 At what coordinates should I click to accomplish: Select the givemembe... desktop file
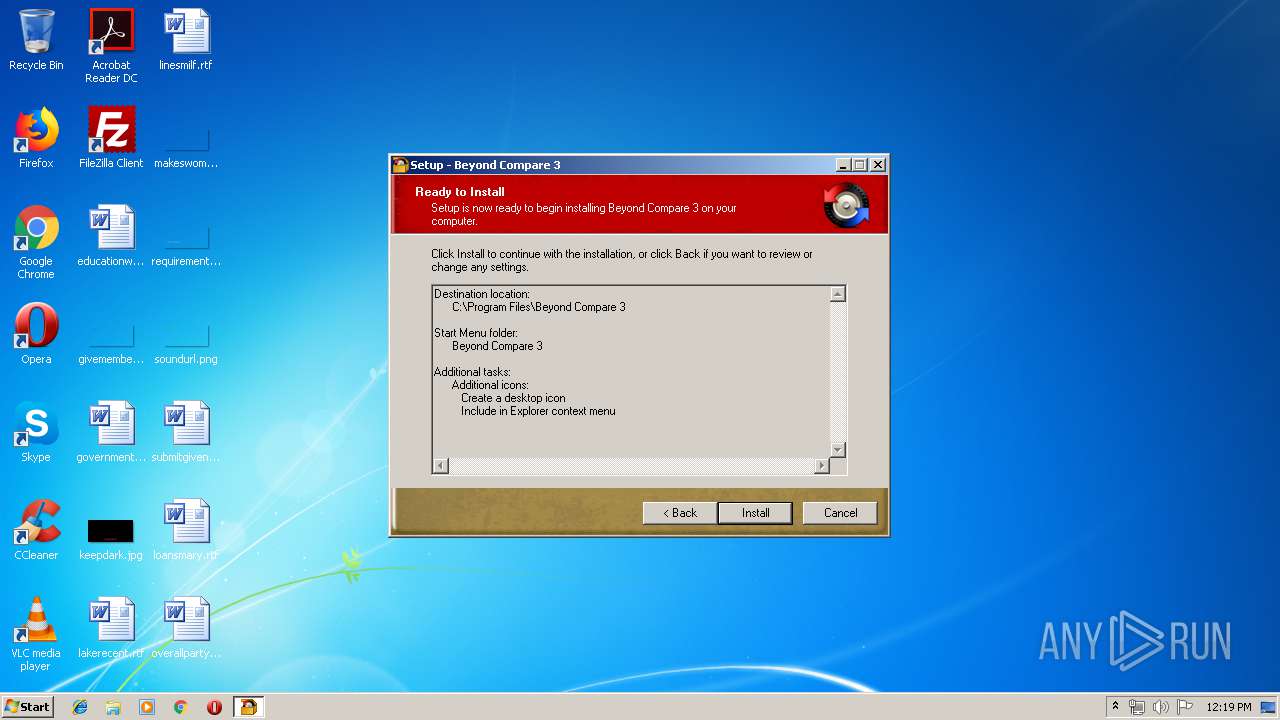click(111, 343)
